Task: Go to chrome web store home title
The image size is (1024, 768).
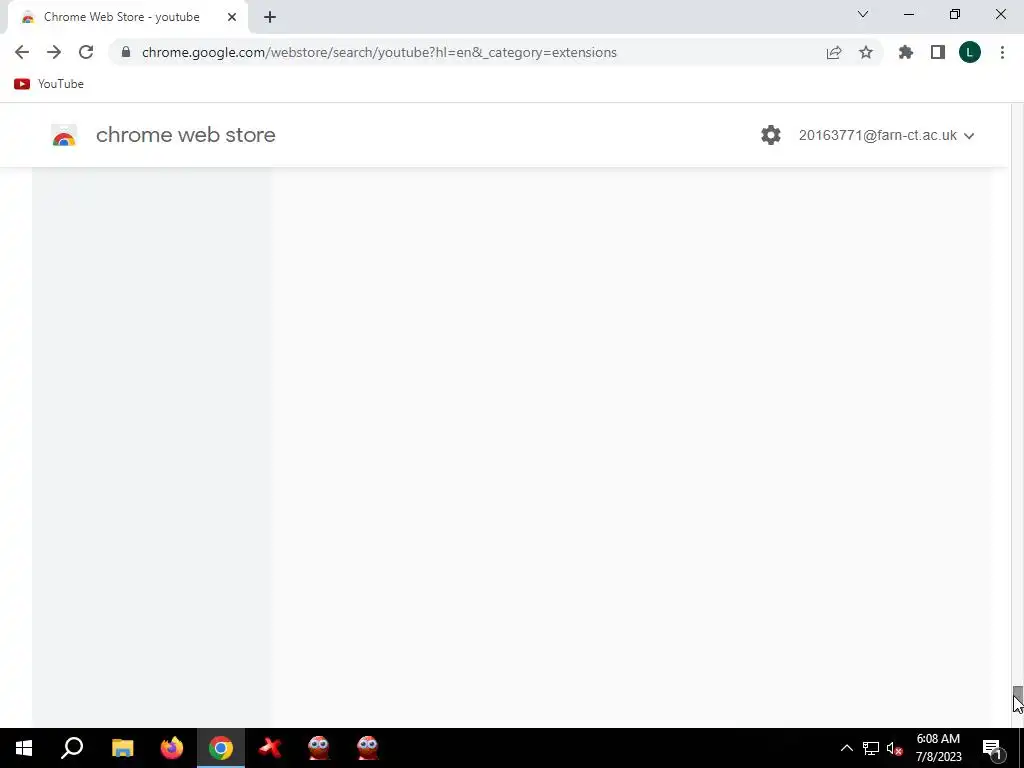Action: click(x=185, y=135)
